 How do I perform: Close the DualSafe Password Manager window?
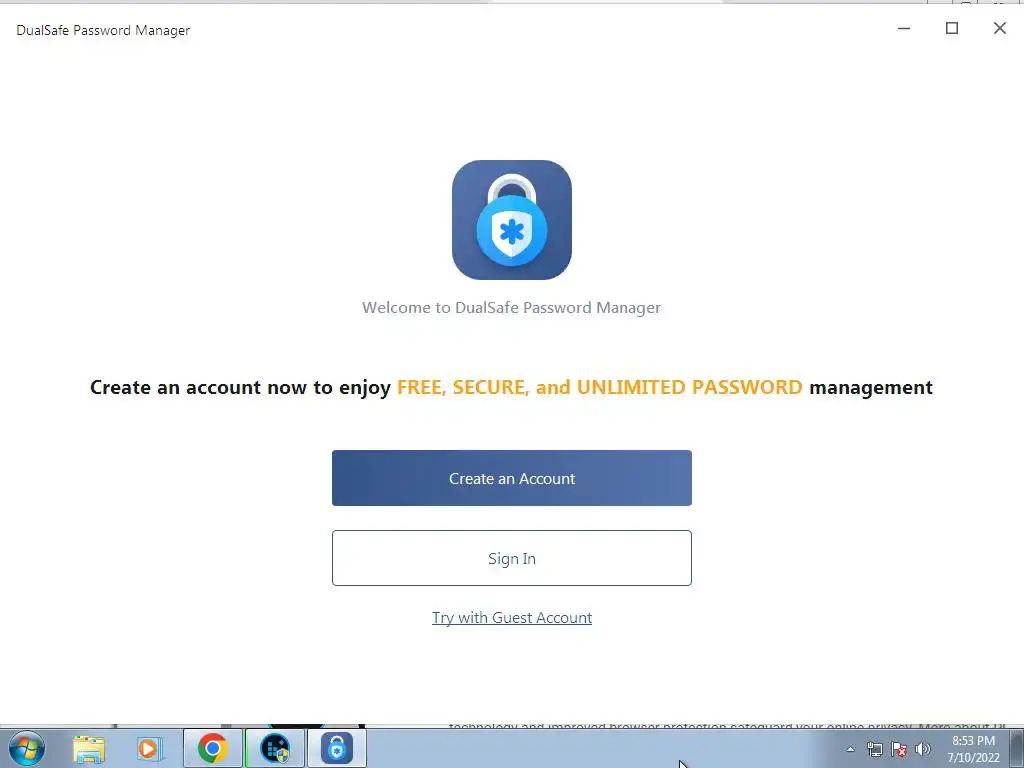pyautogui.click(x=1000, y=28)
